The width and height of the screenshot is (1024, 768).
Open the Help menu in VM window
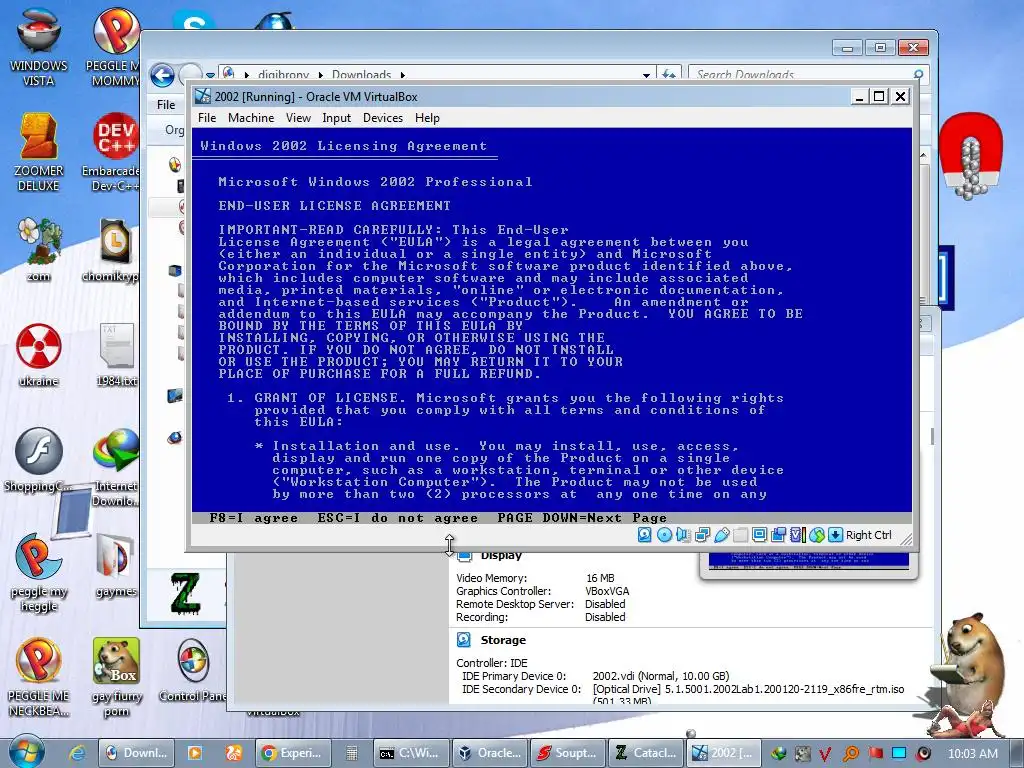pos(427,118)
